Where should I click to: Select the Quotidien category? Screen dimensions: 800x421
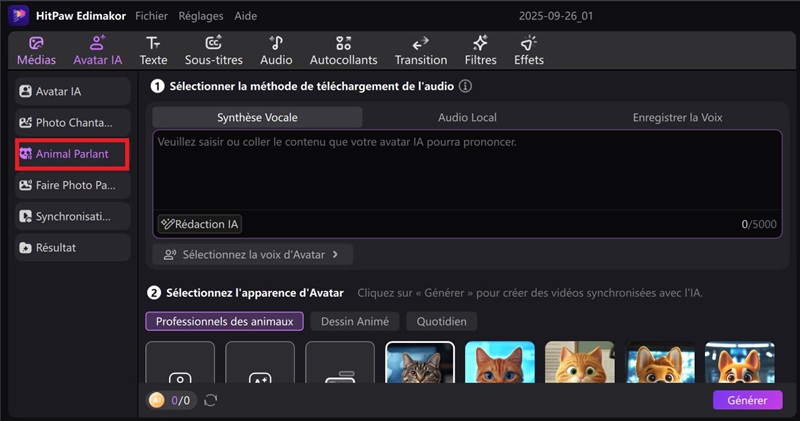pos(441,321)
